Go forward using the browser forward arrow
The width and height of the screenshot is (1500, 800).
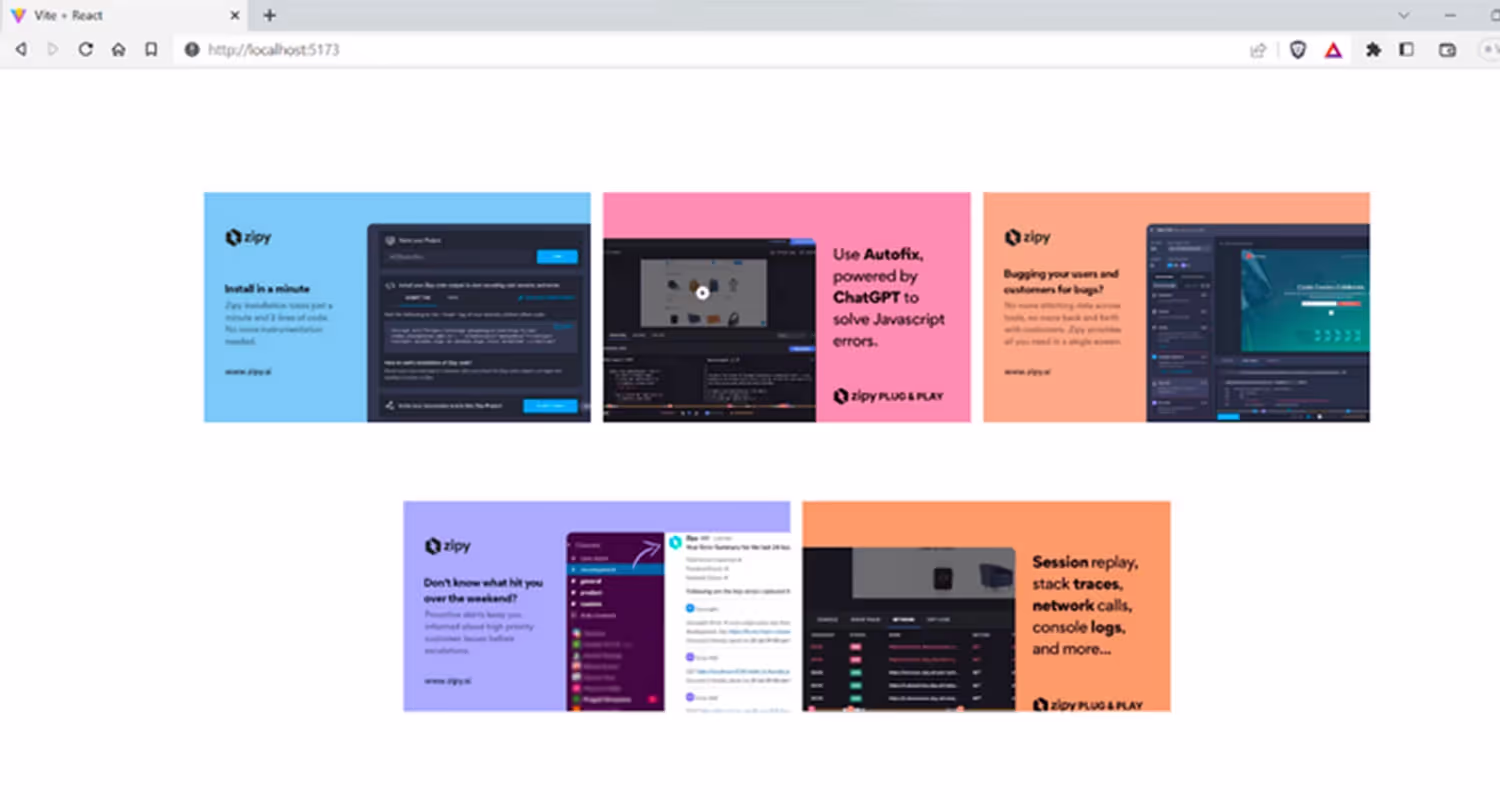point(53,49)
